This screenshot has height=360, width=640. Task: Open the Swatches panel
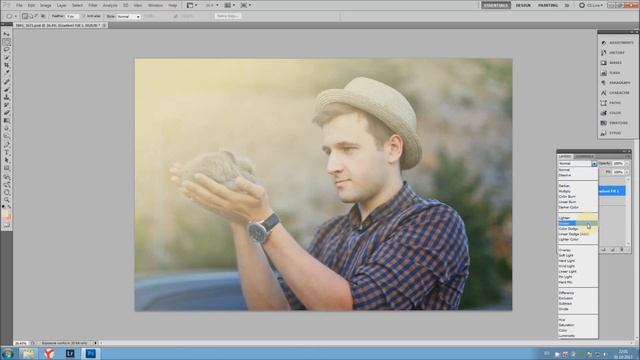tap(614, 123)
